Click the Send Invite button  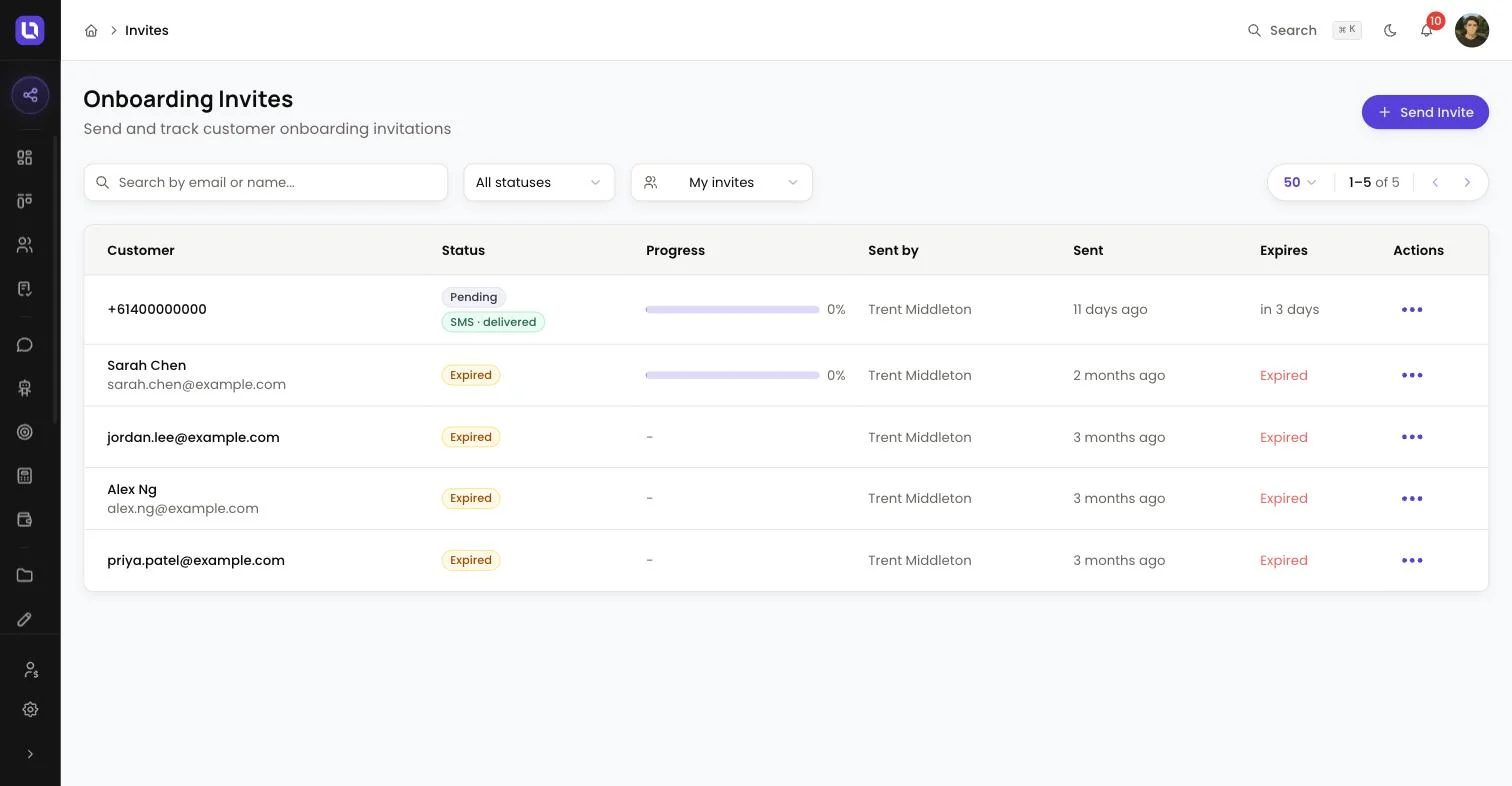point(1425,112)
